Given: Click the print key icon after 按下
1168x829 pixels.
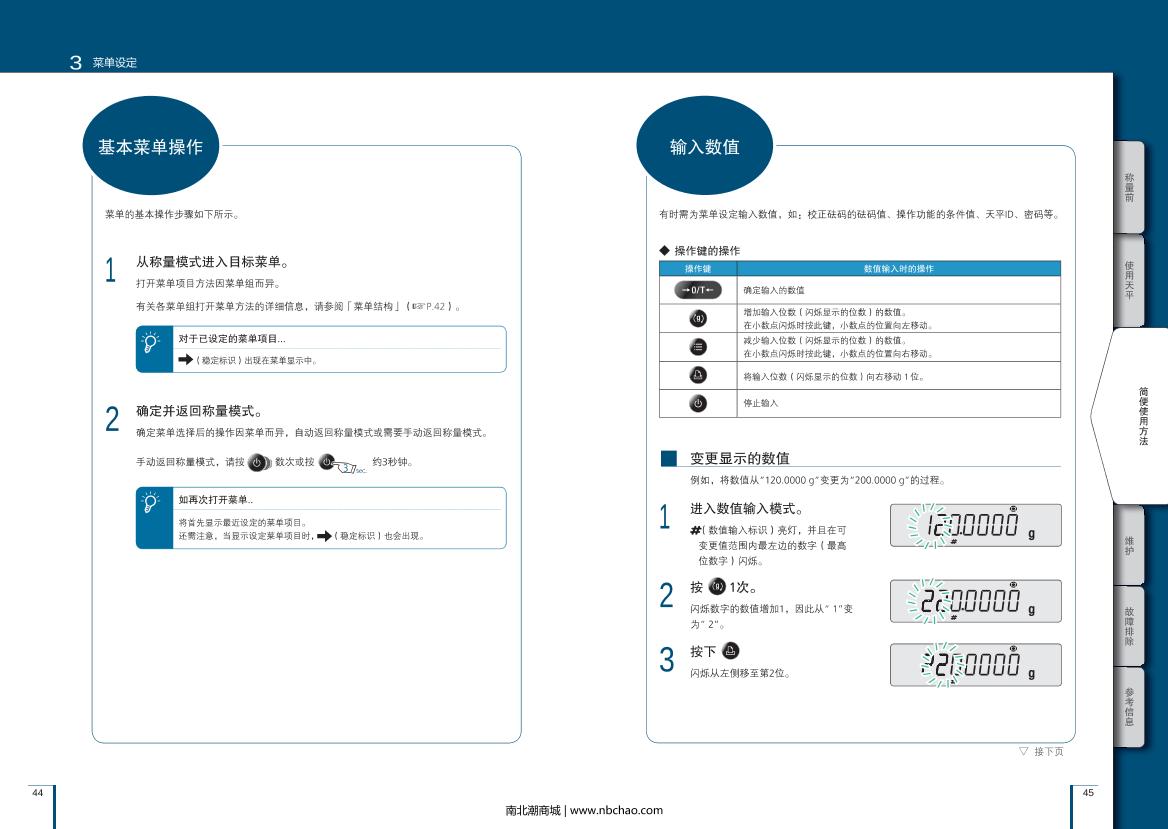Looking at the screenshot, I should (x=731, y=650).
